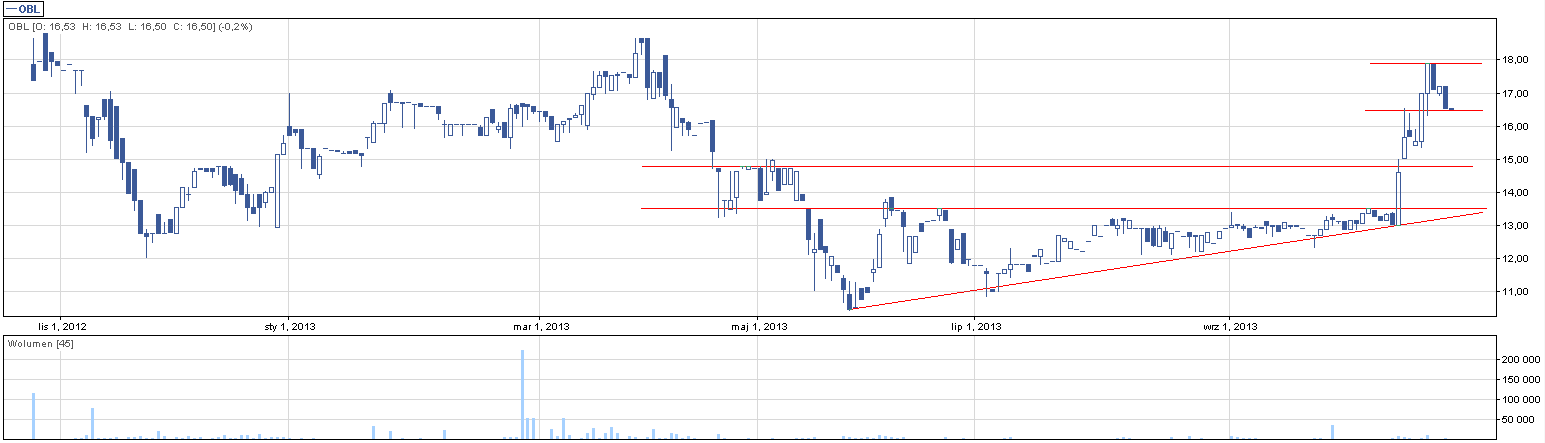Click the sty 1, 2013 date label
Screen dimensions: 1545x443
[x=290, y=326]
